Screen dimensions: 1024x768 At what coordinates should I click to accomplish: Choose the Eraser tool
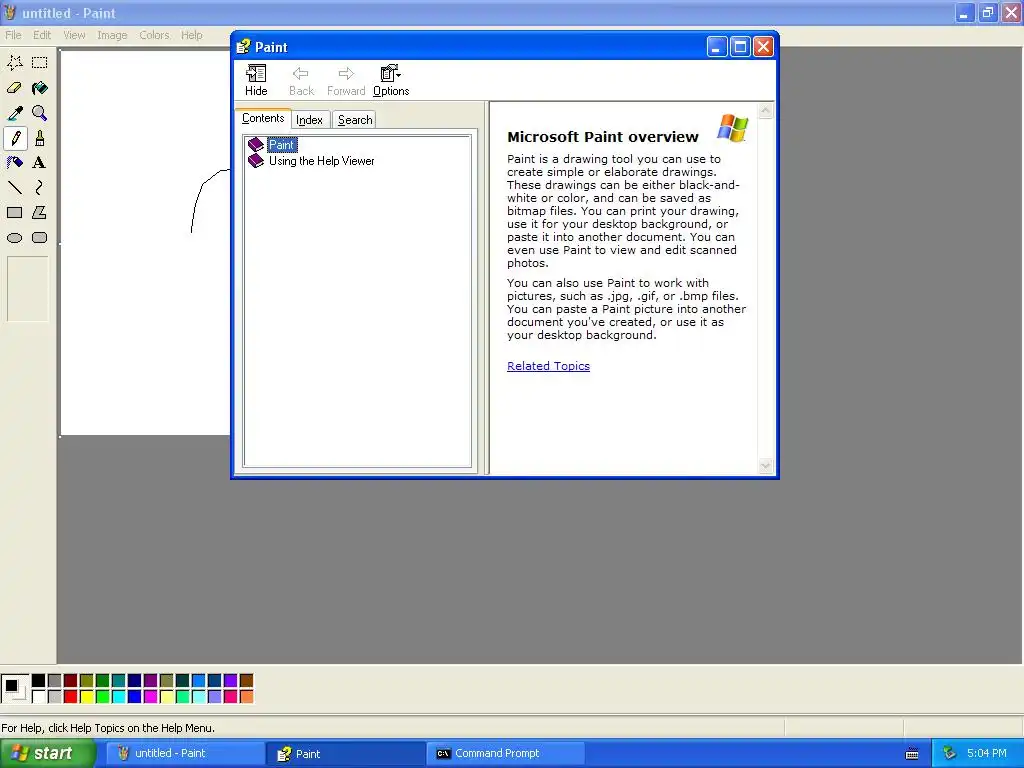pyautogui.click(x=15, y=88)
